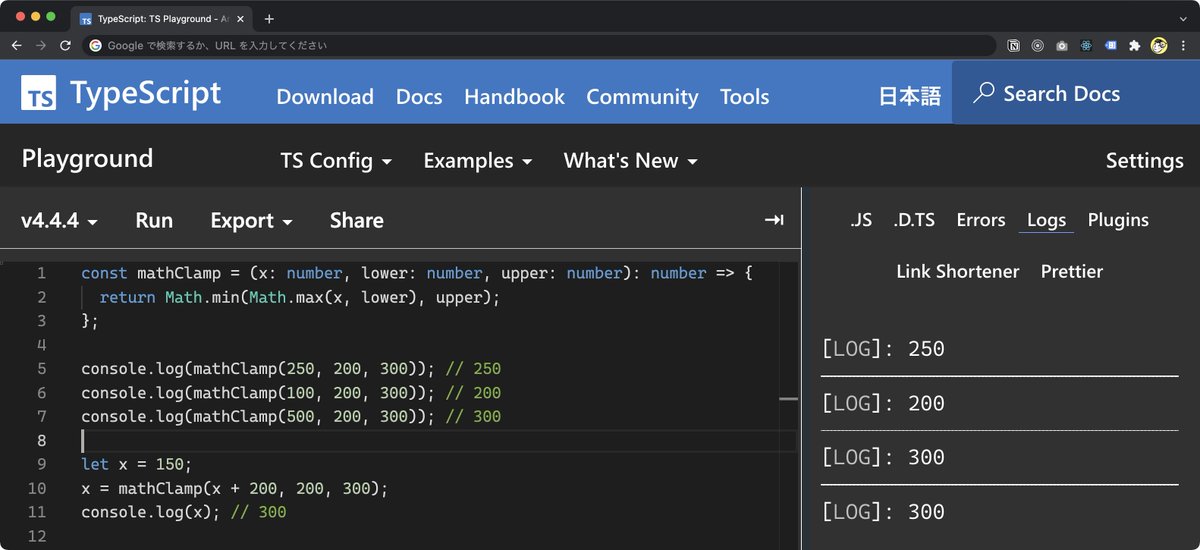Click the browser forward arrow
Image resolution: width=1200 pixels, height=550 pixels.
tap(41, 45)
